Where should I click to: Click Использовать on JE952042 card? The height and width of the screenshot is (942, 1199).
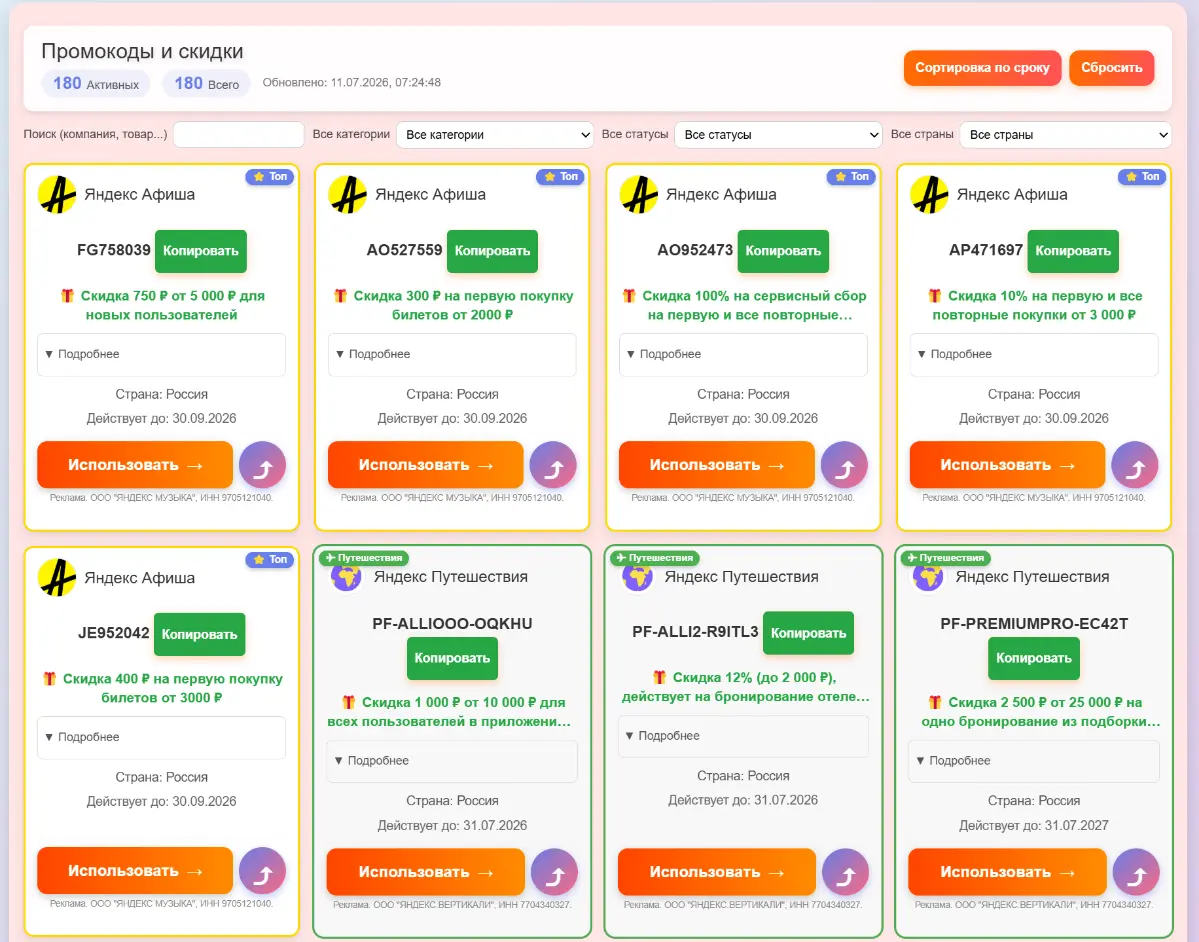point(135,870)
